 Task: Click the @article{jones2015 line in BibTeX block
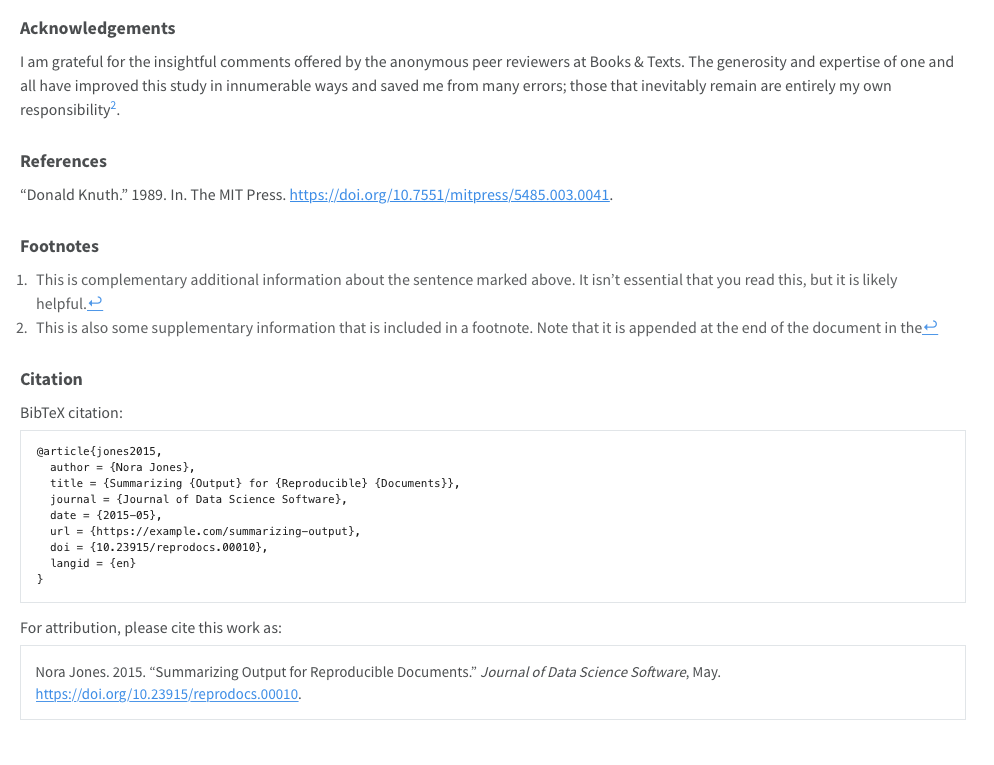click(x=98, y=451)
